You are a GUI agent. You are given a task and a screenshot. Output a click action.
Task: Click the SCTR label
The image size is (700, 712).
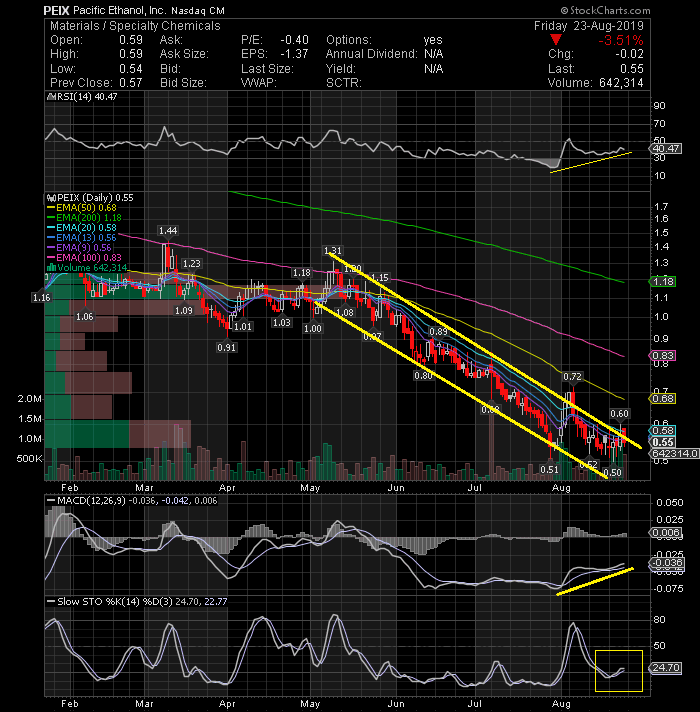coord(344,83)
